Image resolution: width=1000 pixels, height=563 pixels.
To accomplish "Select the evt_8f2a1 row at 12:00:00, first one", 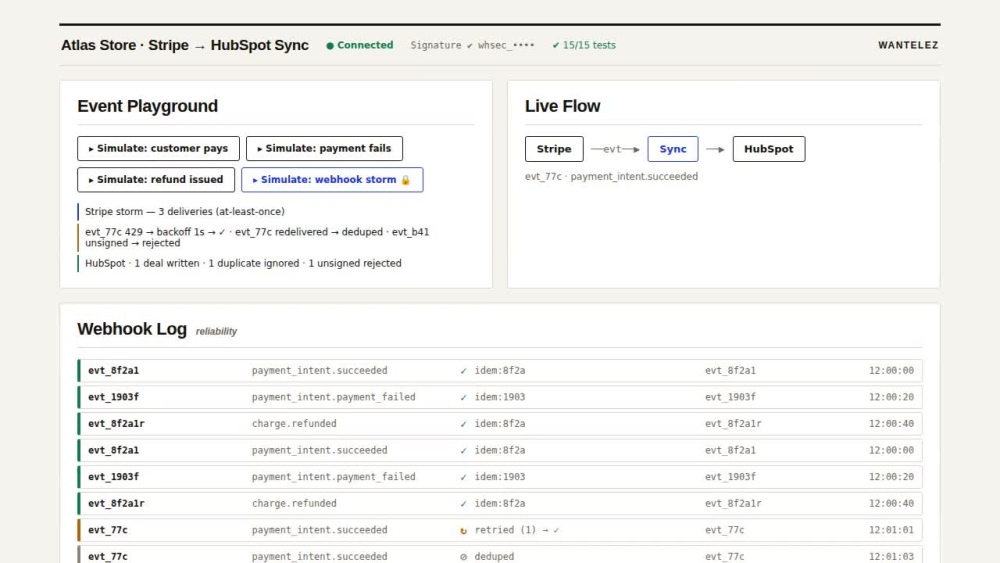I will click(500, 370).
